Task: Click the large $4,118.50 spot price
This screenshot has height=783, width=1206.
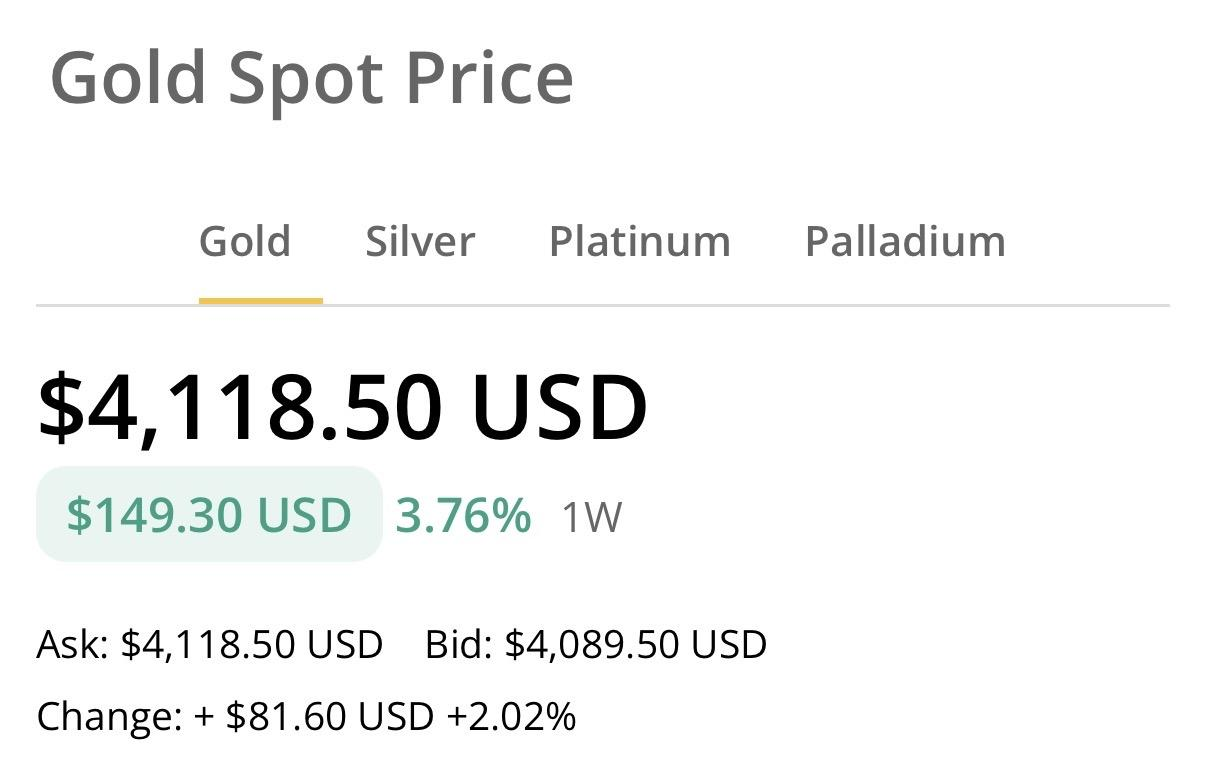Action: click(x=240, y=407)
